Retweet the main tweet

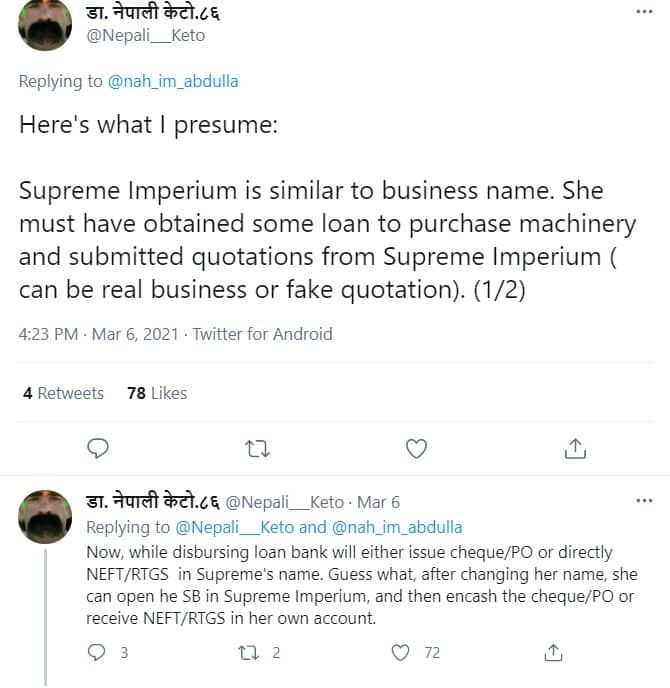point(257,448)
